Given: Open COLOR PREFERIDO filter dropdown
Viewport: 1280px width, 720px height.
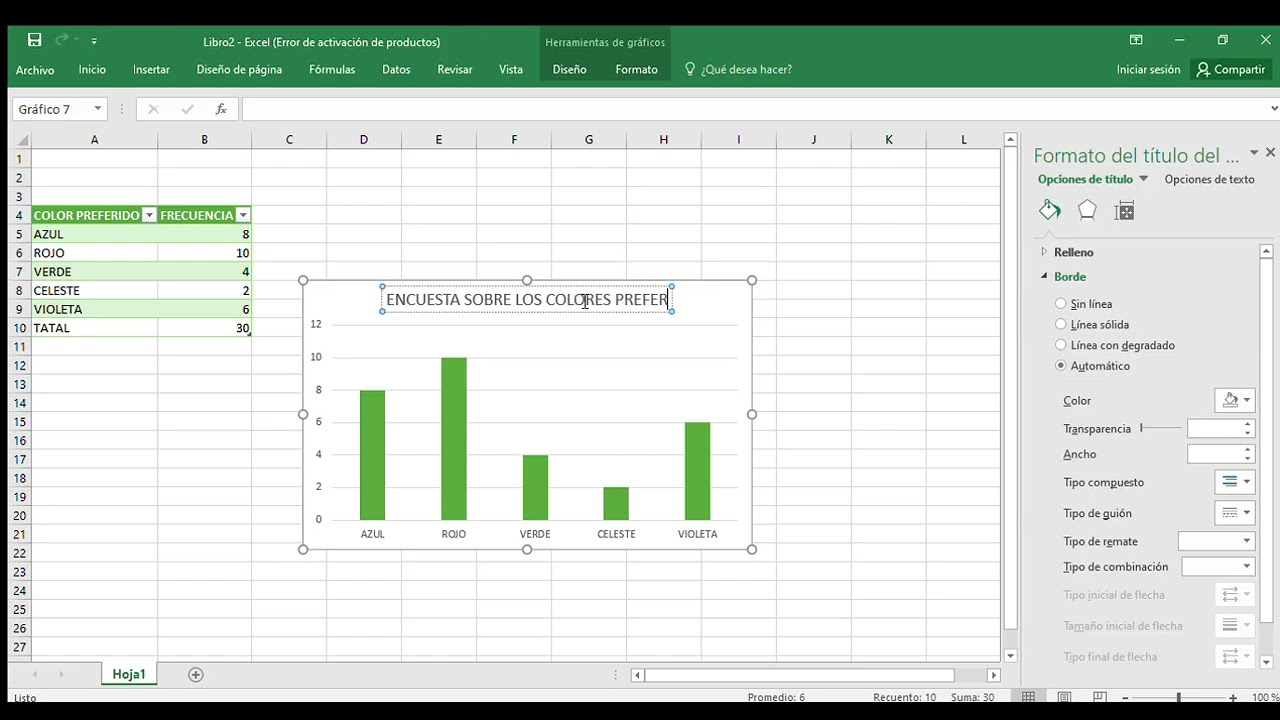Looking at the screenshot, I should (149, 215).
